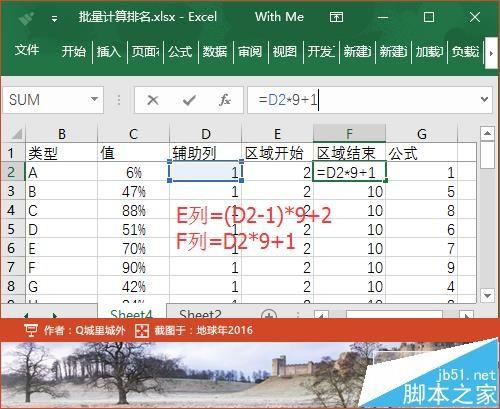Open the 视图 tab
This screenshot has width=500, height=409.
[285, 51]
